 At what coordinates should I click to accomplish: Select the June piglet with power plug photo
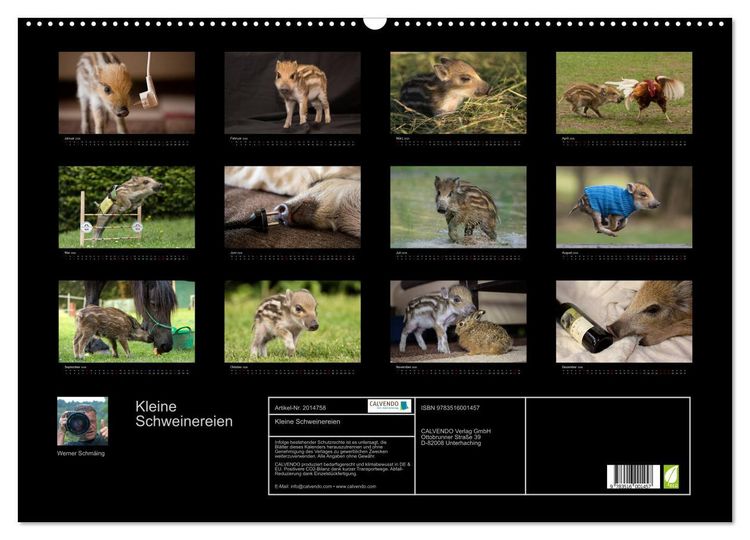click(292, 207)
